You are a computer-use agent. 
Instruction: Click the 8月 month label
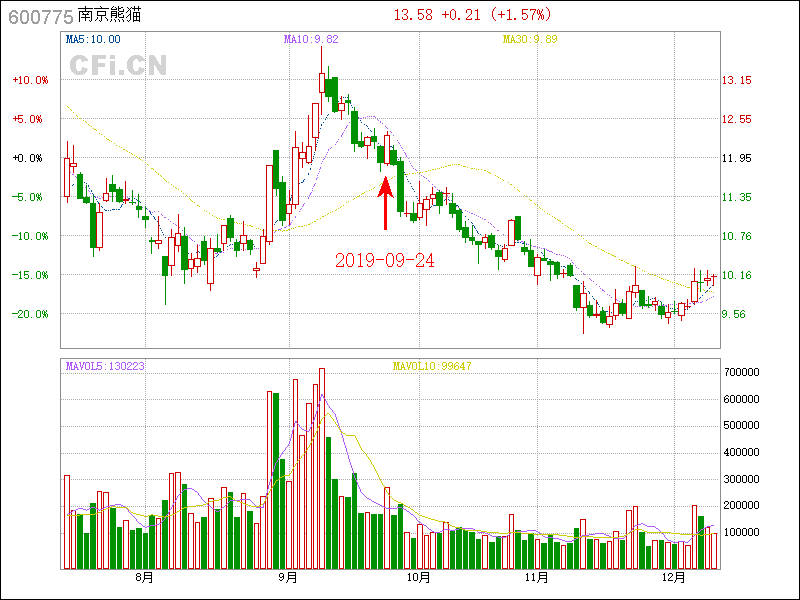144,578
